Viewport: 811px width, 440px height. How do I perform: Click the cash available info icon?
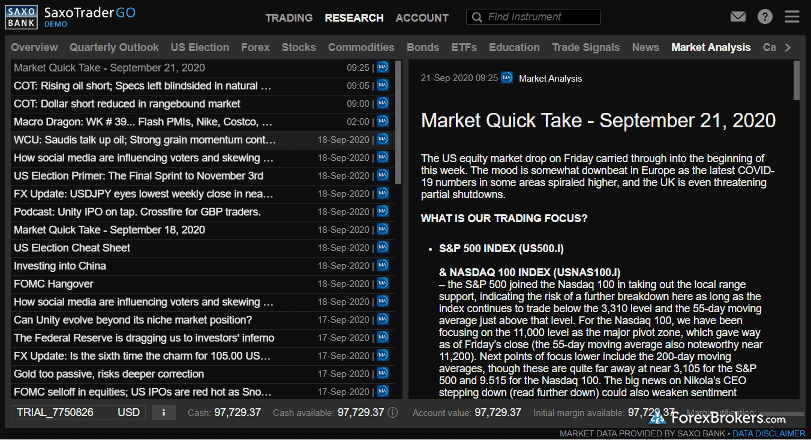coord(393,413)
